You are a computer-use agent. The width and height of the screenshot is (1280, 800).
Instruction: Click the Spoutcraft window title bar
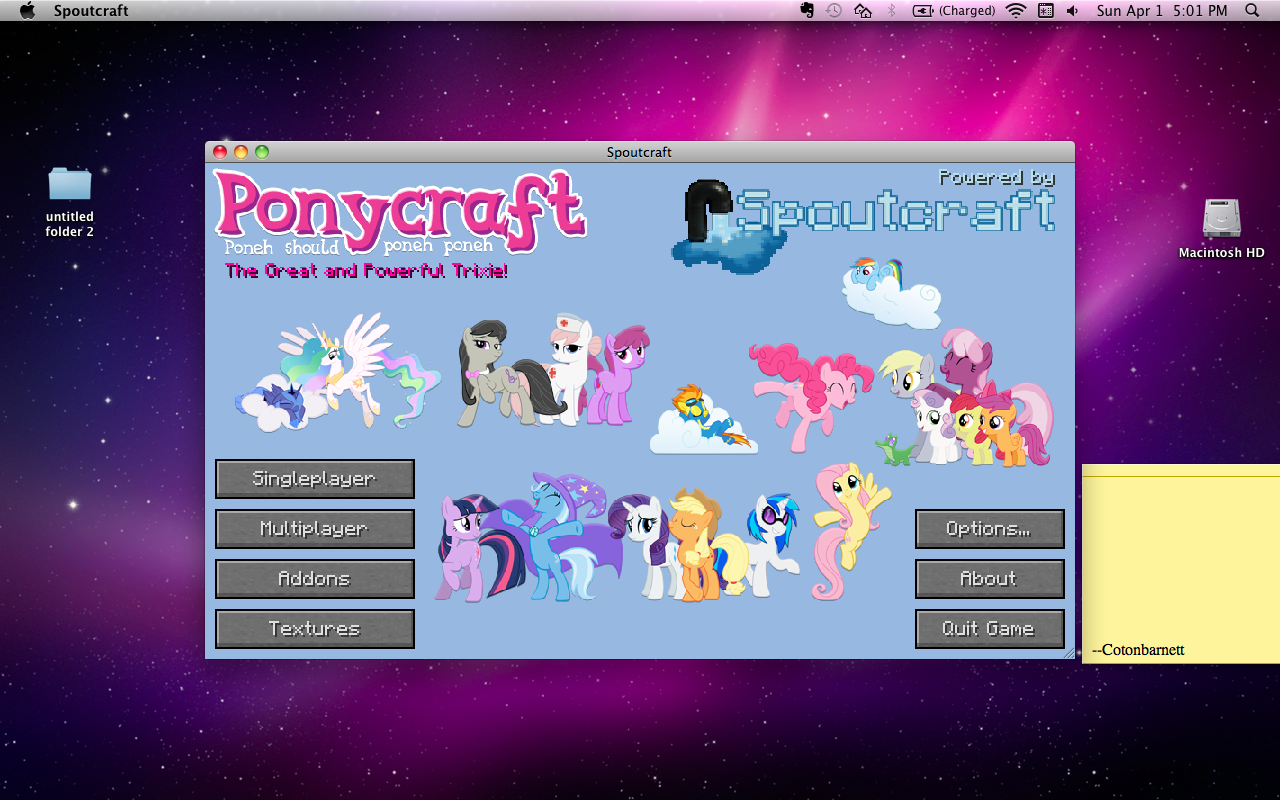(640, 152)
